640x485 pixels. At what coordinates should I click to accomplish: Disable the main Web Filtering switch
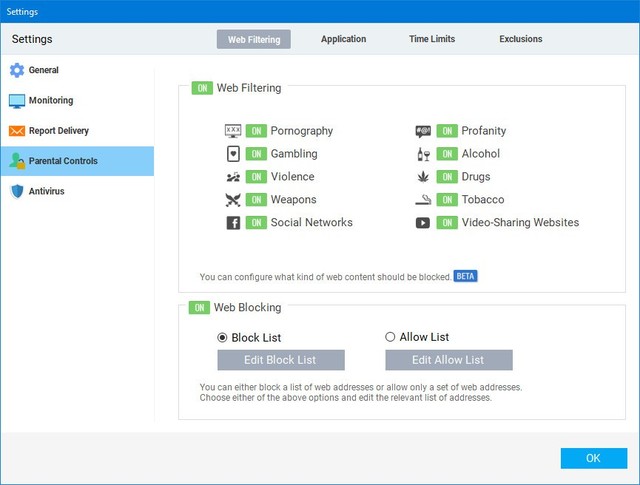click(x=202, y=88)
